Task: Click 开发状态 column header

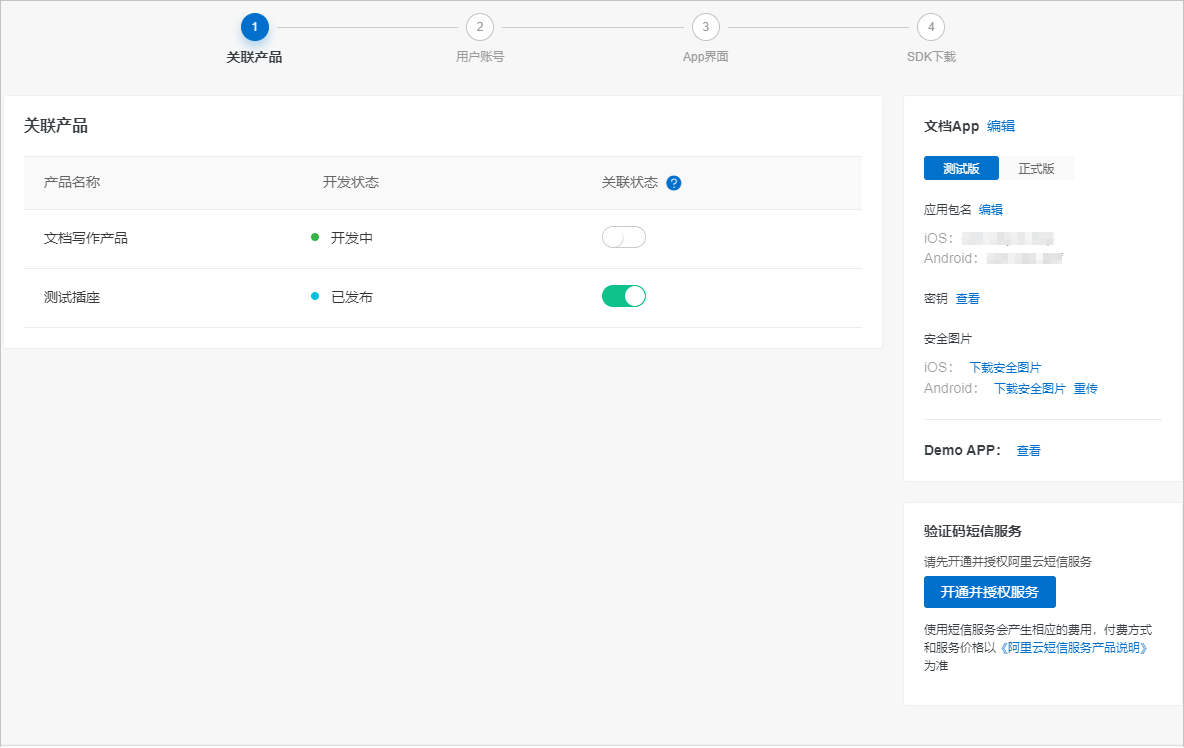Action: click(351, 182)
